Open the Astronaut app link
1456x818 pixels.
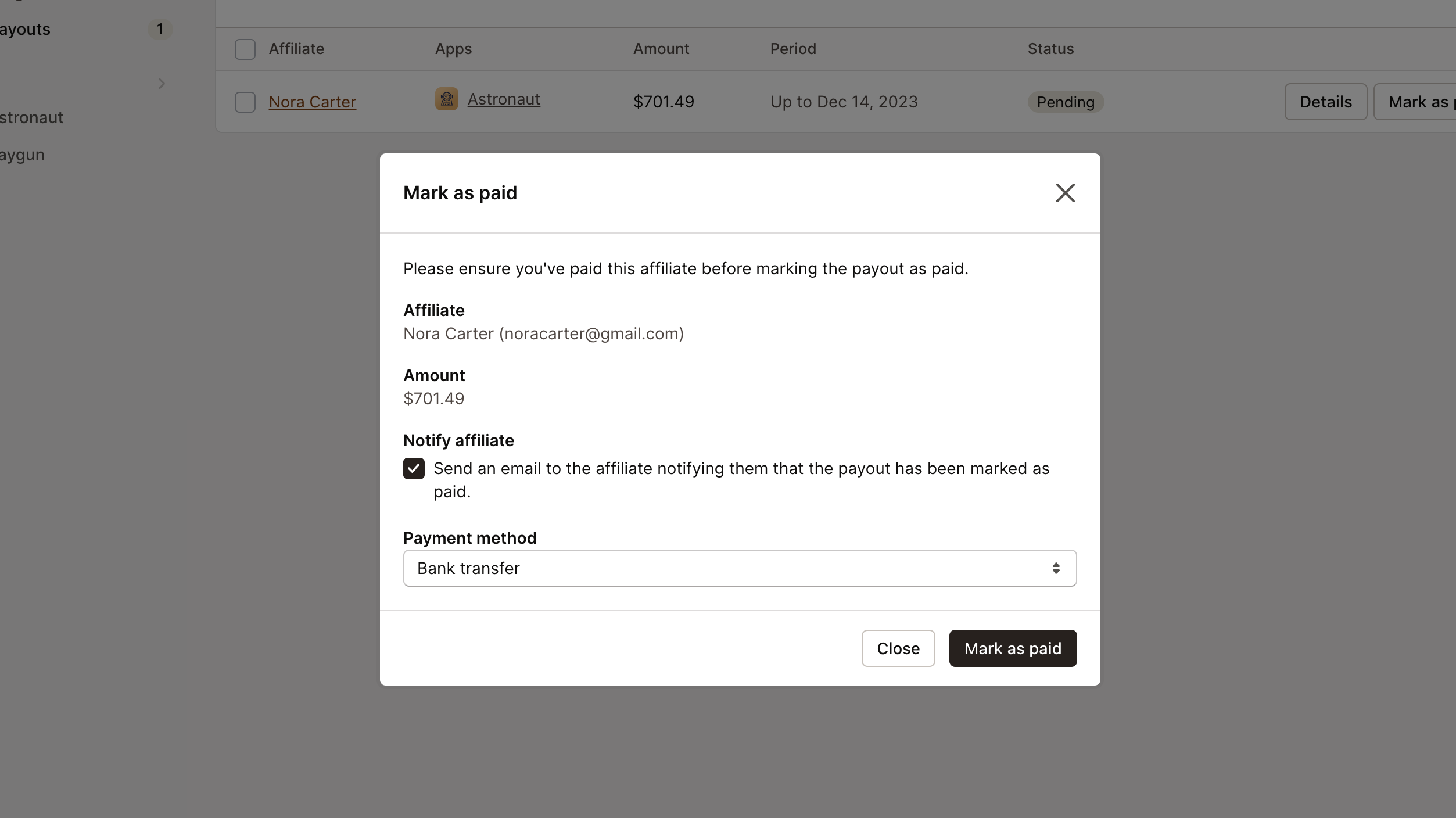pyautogui.click(x=503, y=99)
